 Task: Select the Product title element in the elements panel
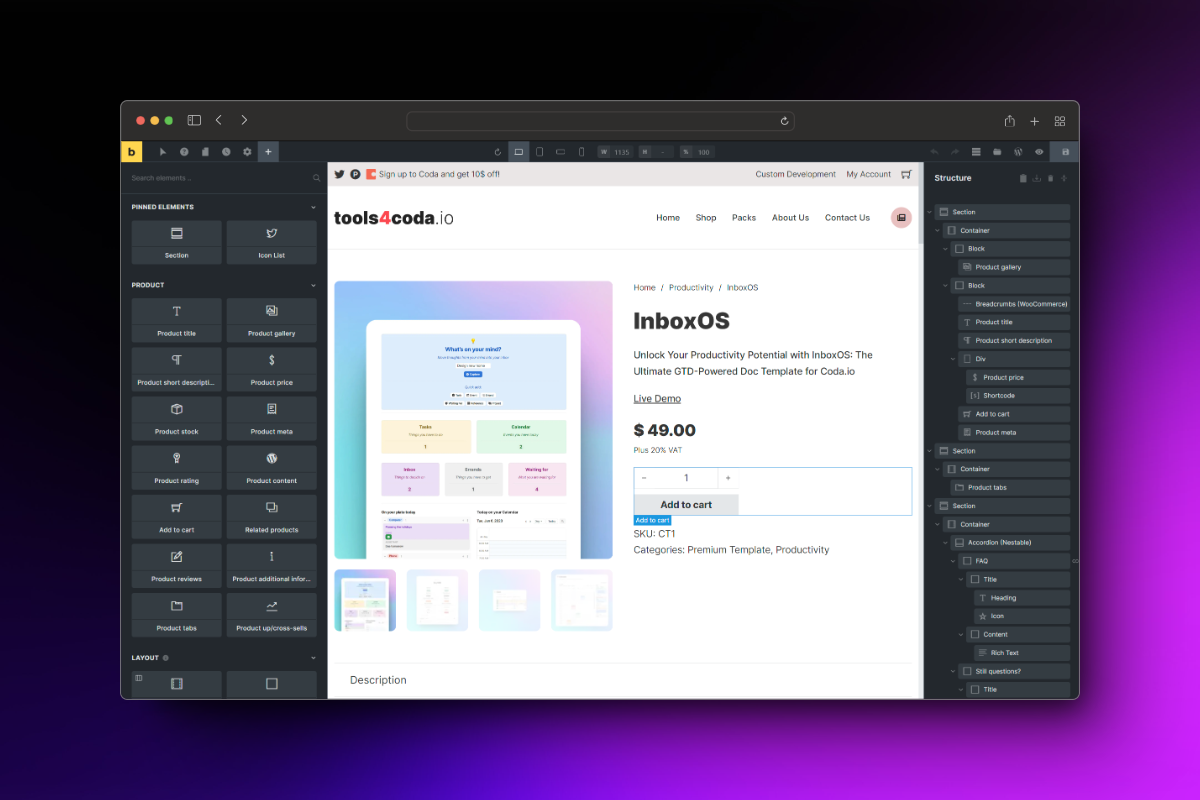pos(177,320)
